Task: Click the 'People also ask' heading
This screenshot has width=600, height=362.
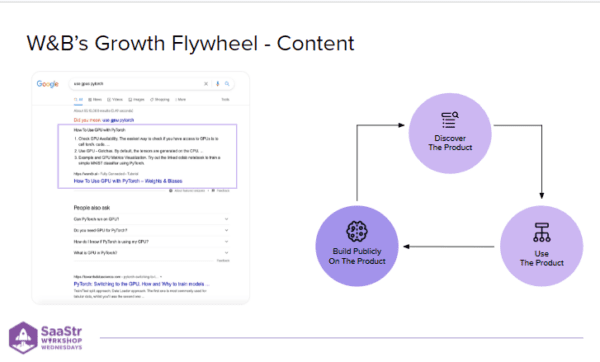Action: click(x=92, y=208)
